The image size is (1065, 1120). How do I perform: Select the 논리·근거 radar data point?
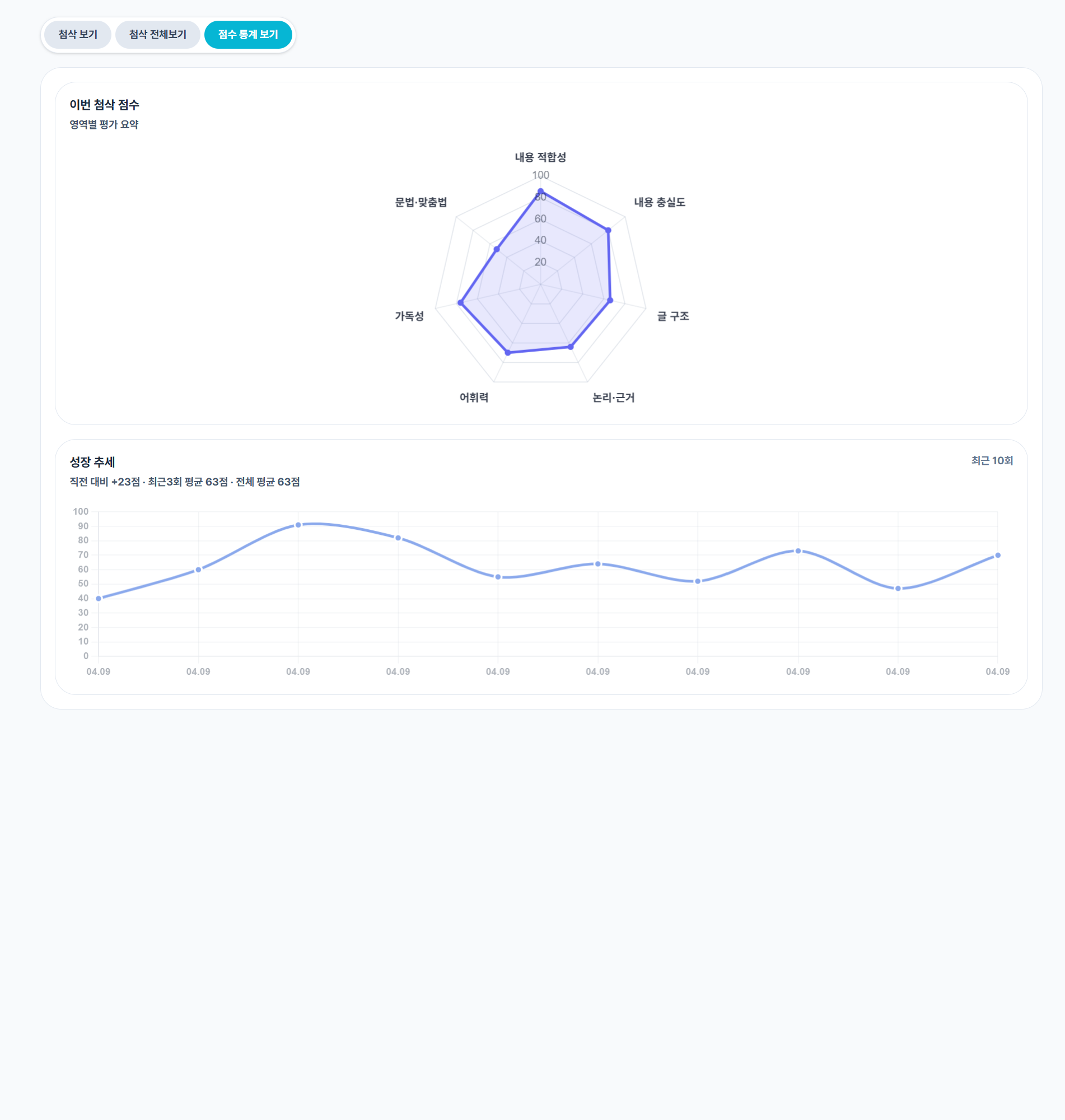click(571, 347)
